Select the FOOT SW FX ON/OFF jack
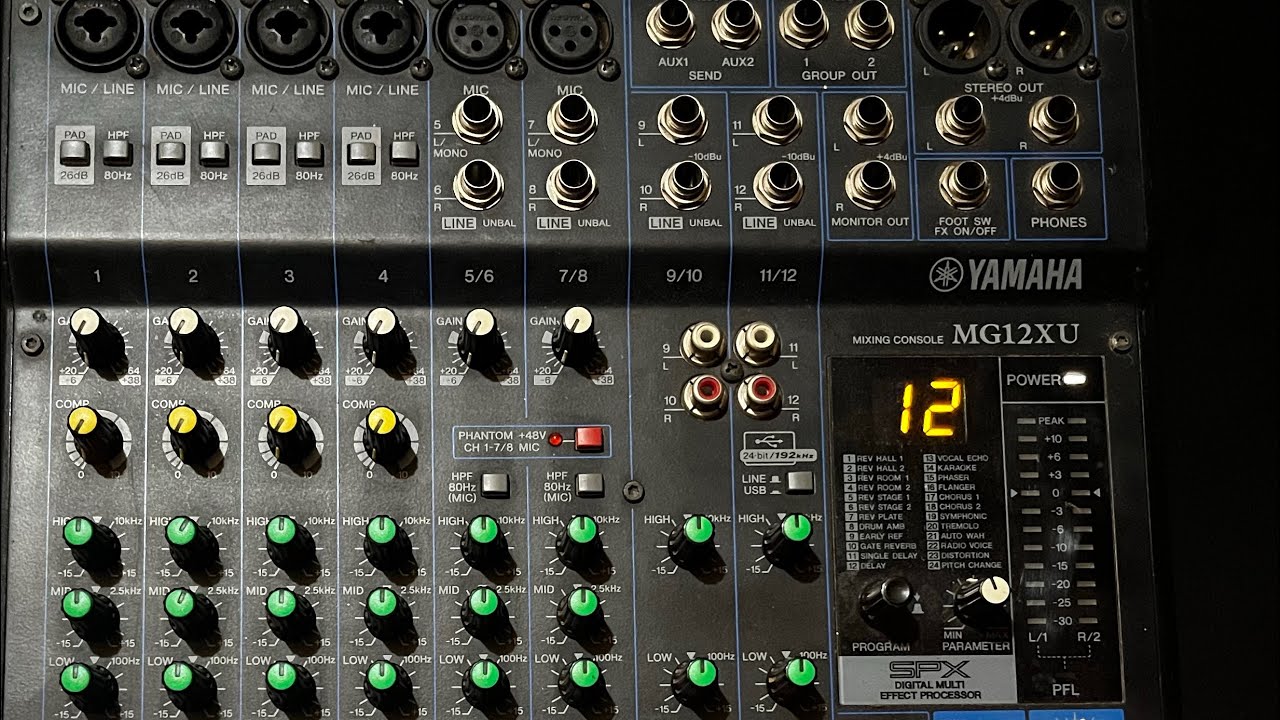The height and width of the screenshot is (720, 1280). (x=965, y=185)
